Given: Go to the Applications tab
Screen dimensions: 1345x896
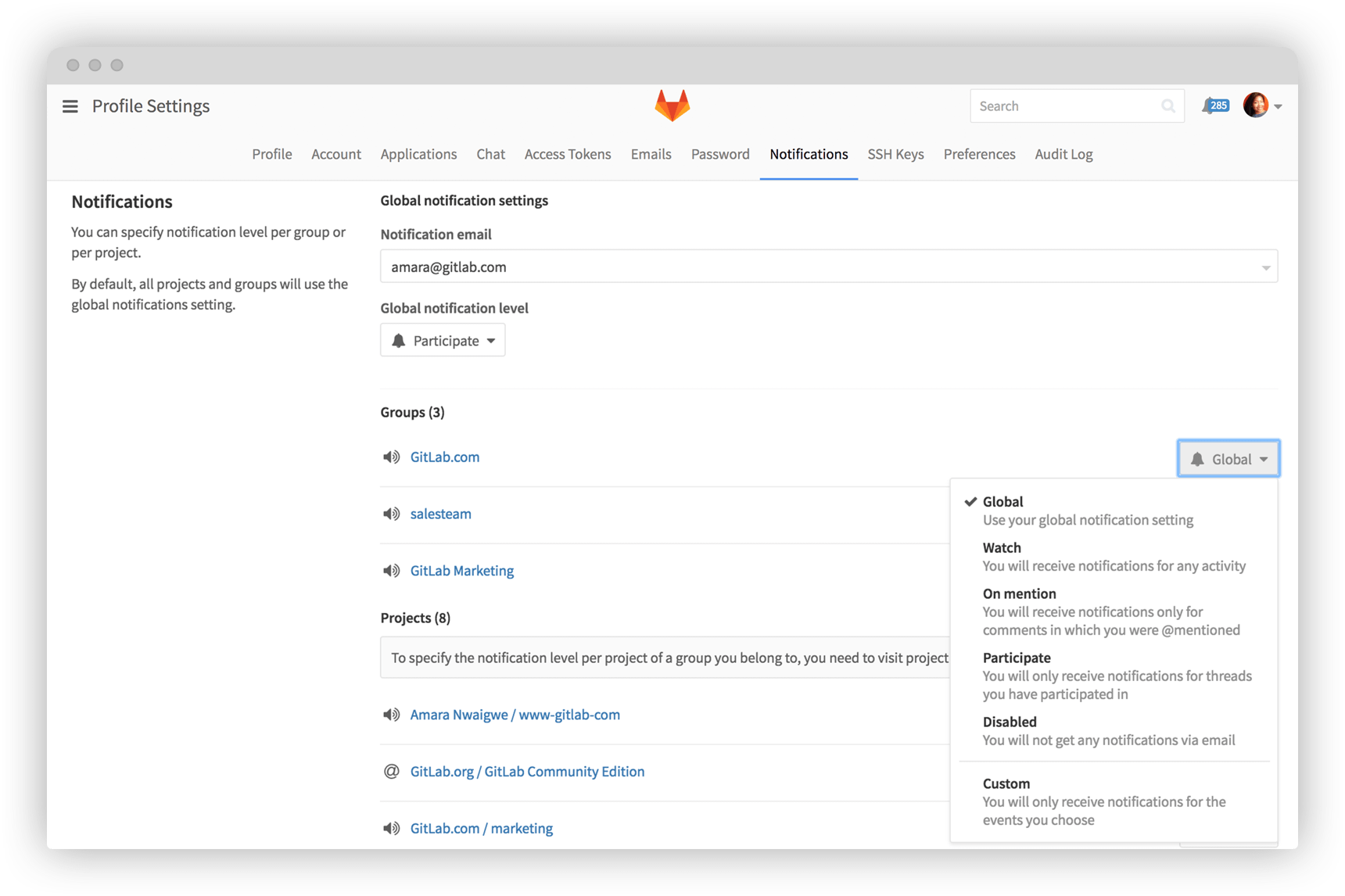Looking at the screenshot, I should pyautogui.click(x=418, y=154).
